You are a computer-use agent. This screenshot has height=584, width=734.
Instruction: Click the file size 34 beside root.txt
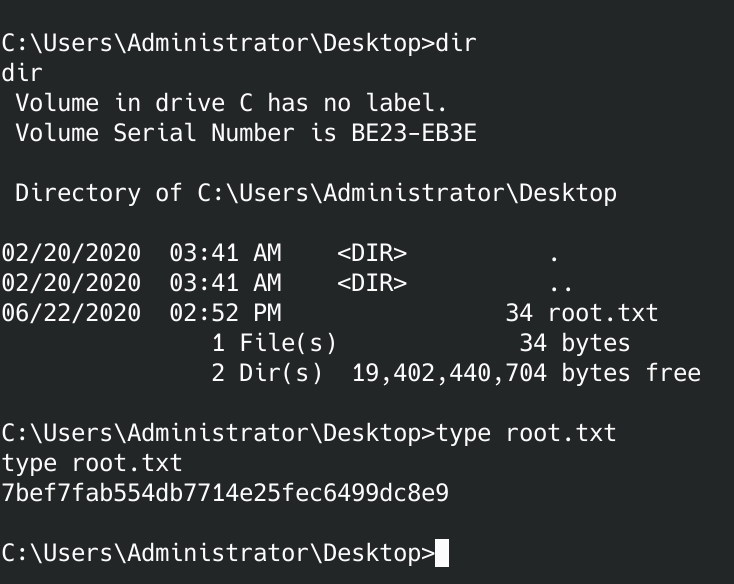pos(519,313)
